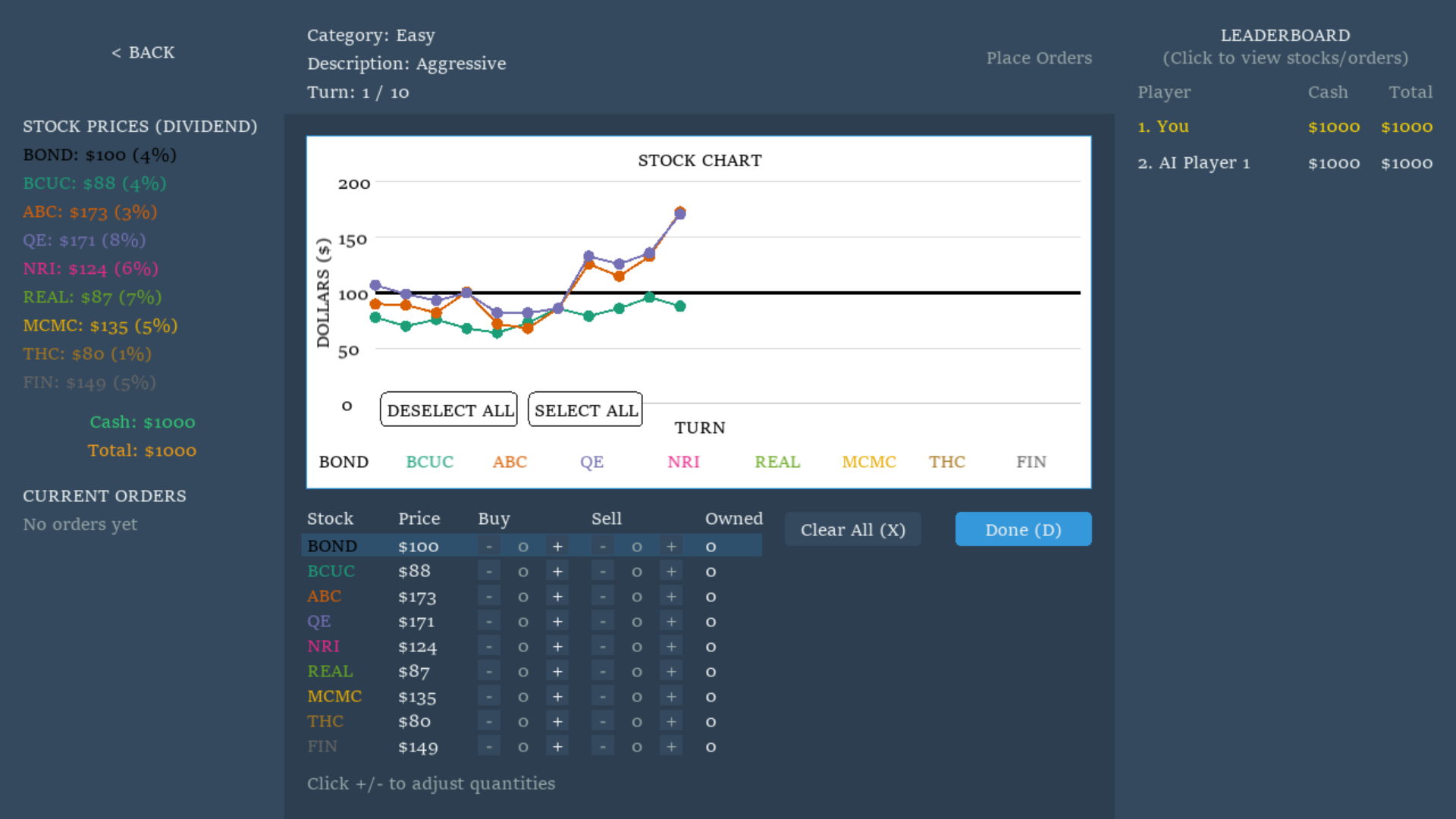Increase Buy quantity for NRI
1456x819 pixels.
tap(557, 646)
